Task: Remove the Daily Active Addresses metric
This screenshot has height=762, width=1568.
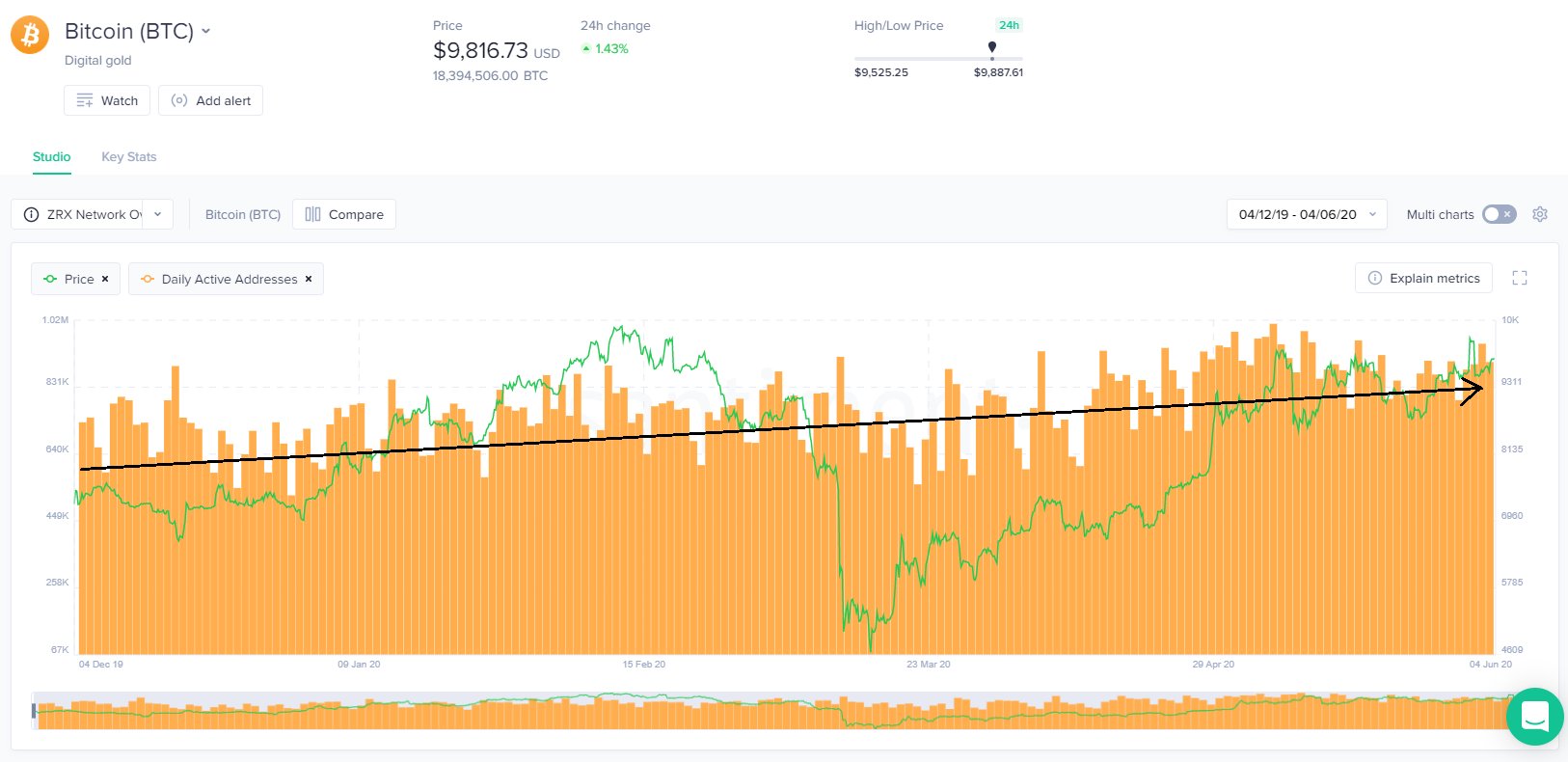Action: [309, 279]
